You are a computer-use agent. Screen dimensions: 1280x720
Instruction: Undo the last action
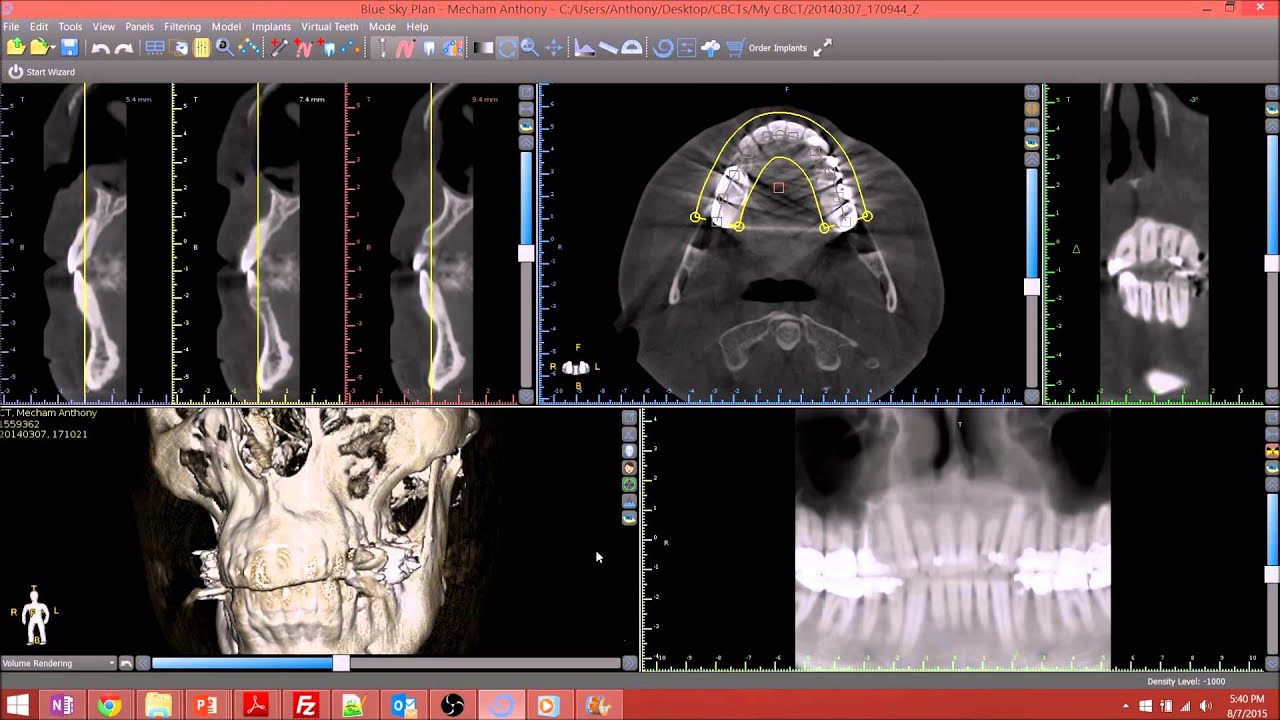(x=100, y=48)
